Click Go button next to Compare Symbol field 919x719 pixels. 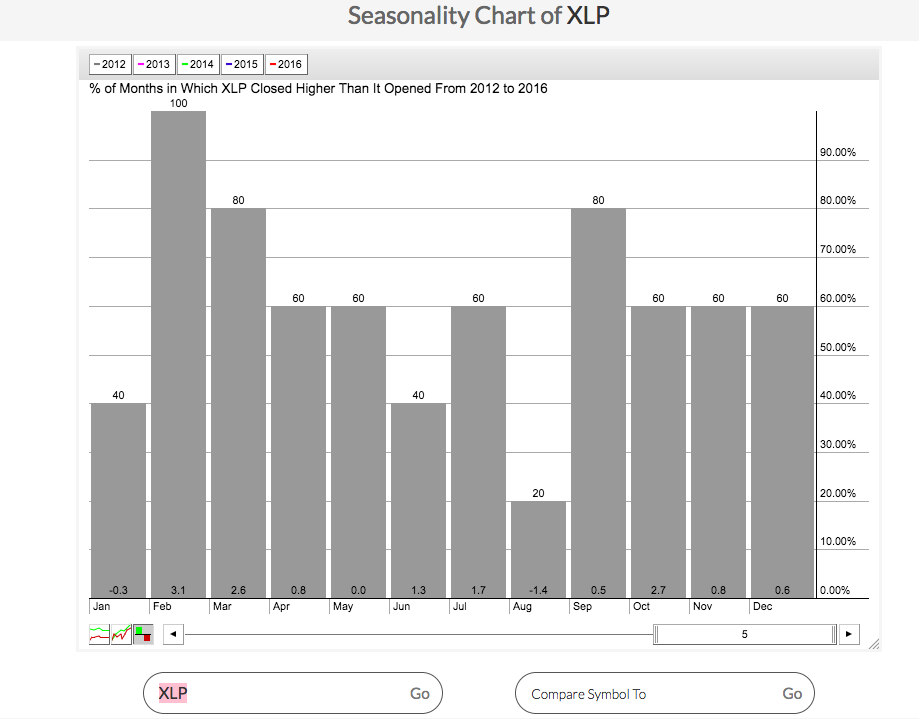792,694
